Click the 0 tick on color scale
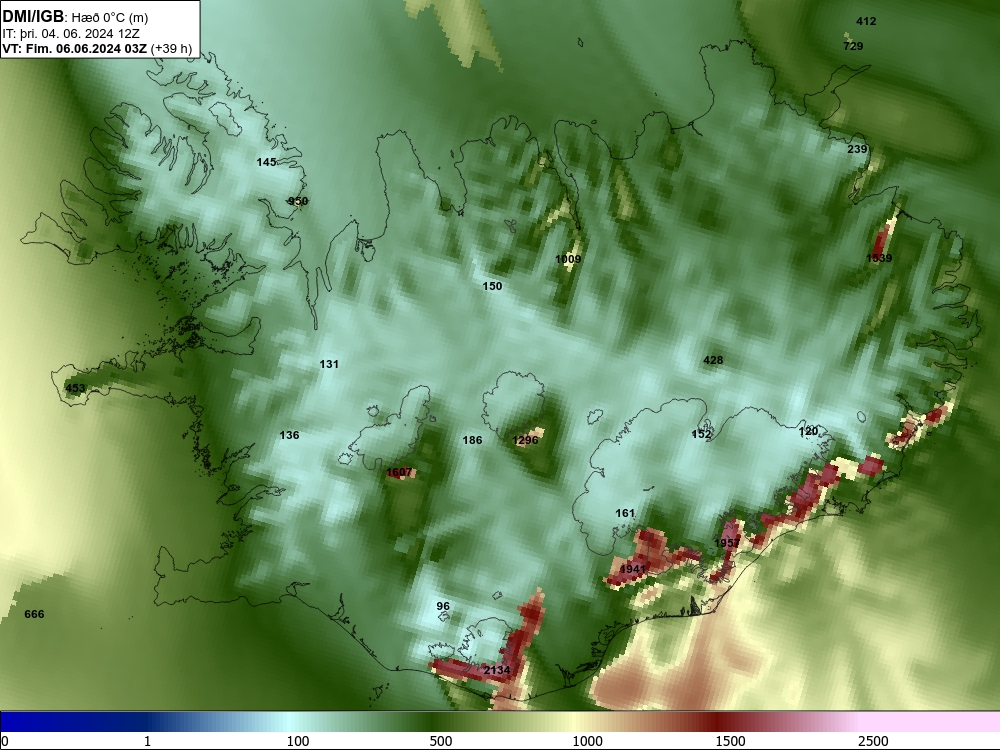This screenshot has width=1000, height=750. point(5,741)
